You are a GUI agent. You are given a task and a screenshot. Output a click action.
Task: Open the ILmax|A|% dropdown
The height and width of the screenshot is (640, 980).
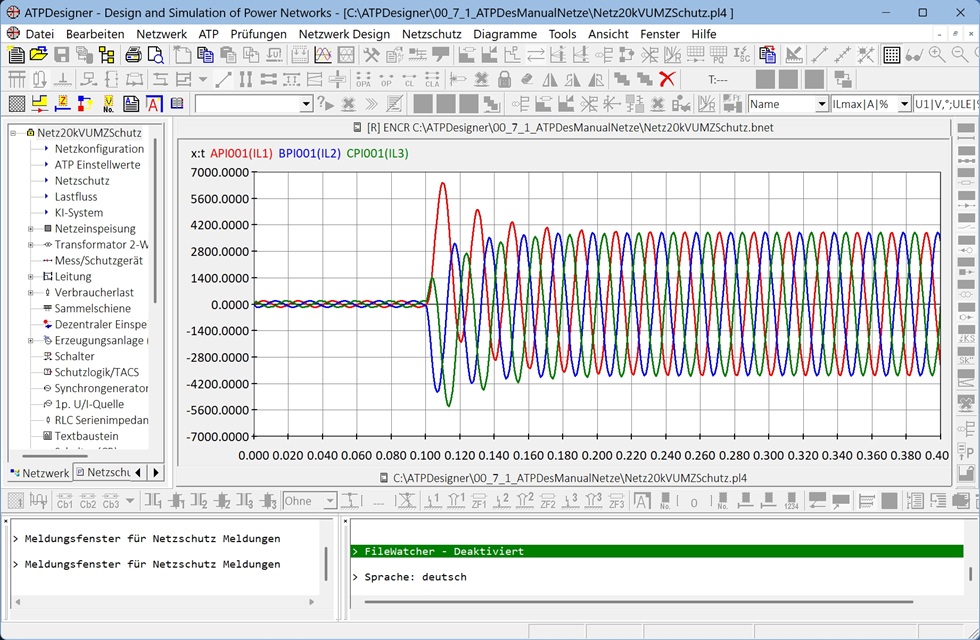pos(904,104)
